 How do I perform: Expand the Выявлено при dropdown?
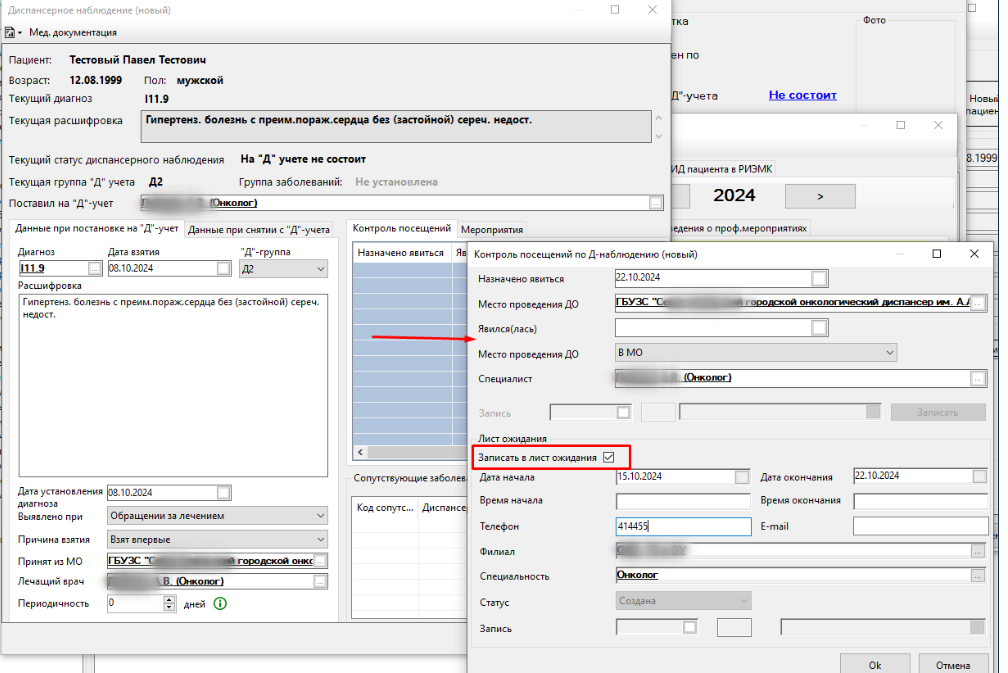[x=320, y=516]
